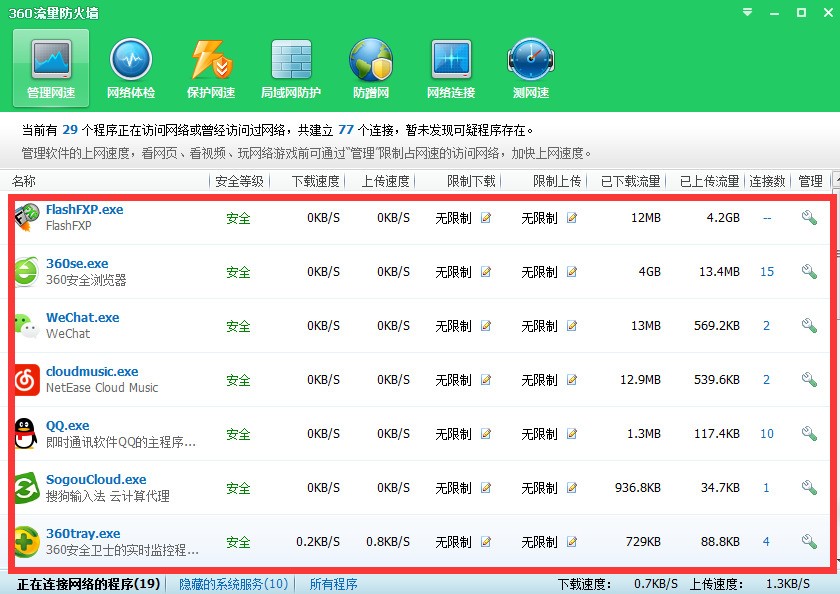The height and width of the screenshot is (594, 840).
Task: Open the WeChat.exe program link
Action: [x=82, y=317]
